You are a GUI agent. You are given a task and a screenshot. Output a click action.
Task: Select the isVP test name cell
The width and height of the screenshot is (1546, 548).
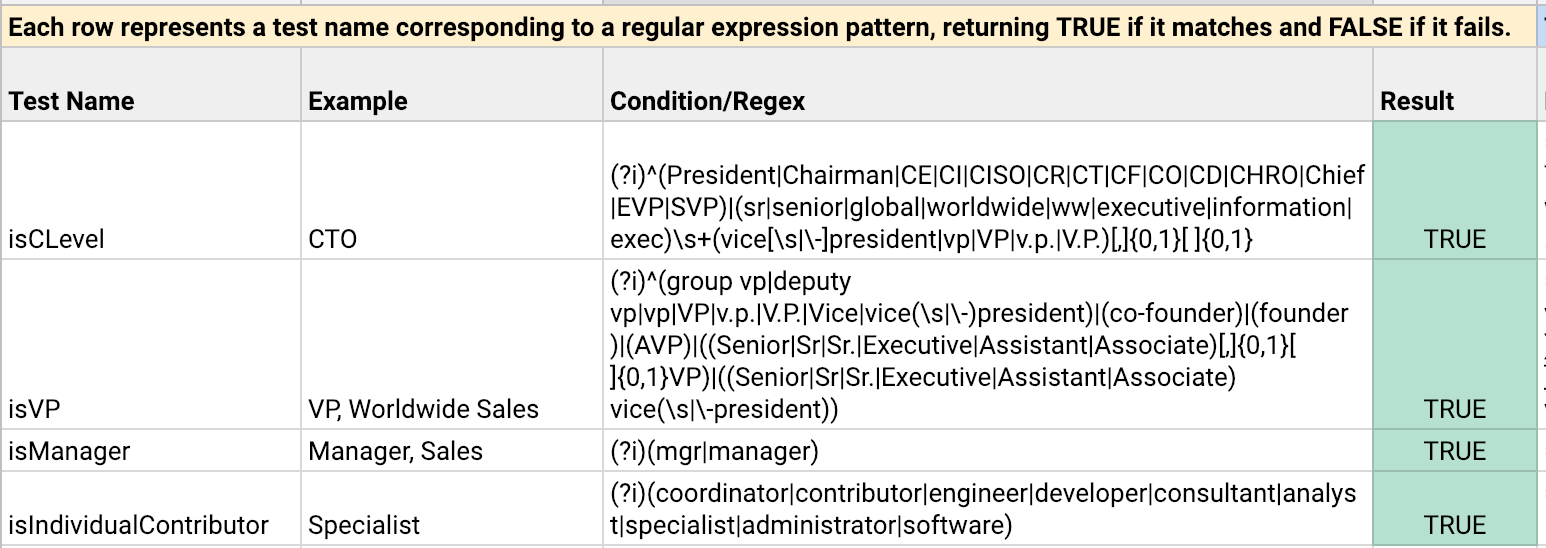click(x=32, y=409)
